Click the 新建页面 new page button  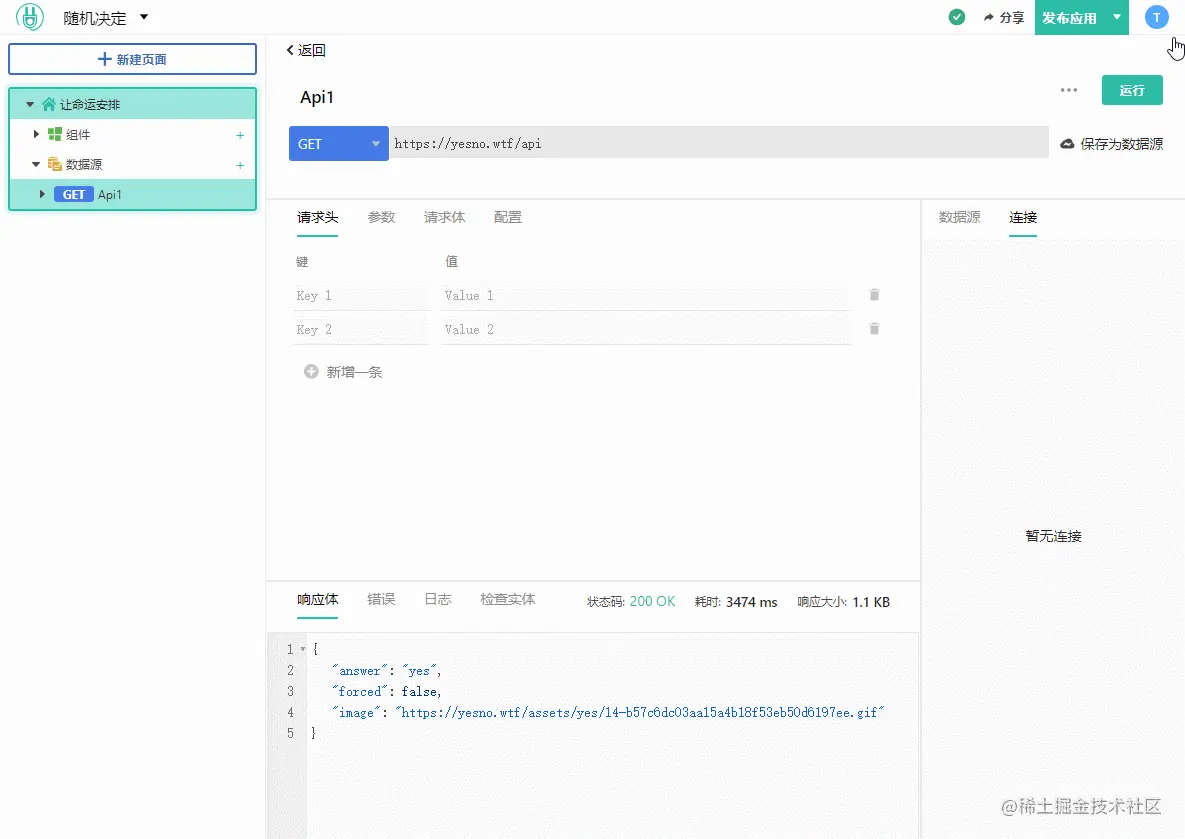coord(132,59)
